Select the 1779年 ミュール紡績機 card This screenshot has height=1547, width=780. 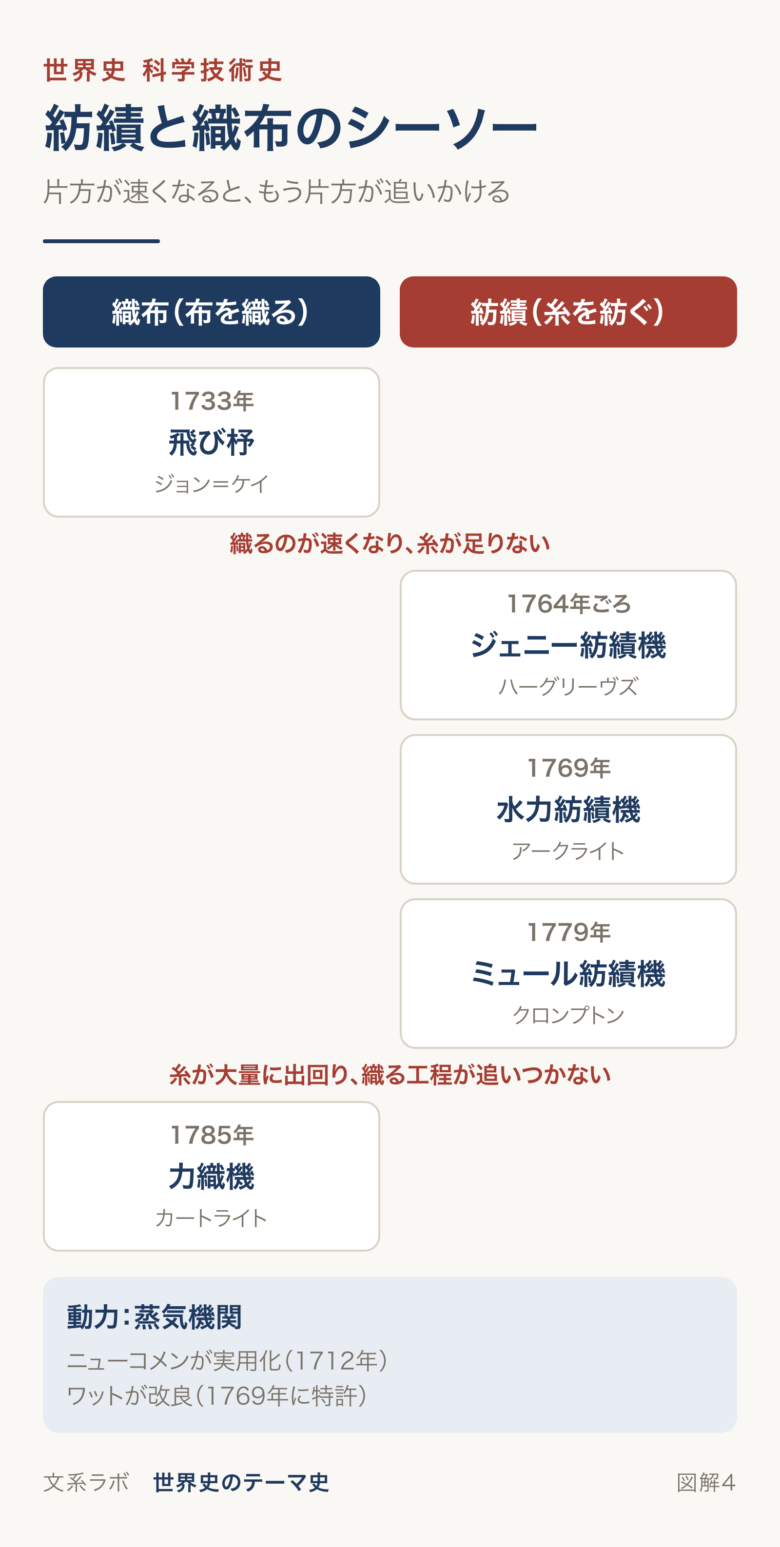tap(568, 973)
